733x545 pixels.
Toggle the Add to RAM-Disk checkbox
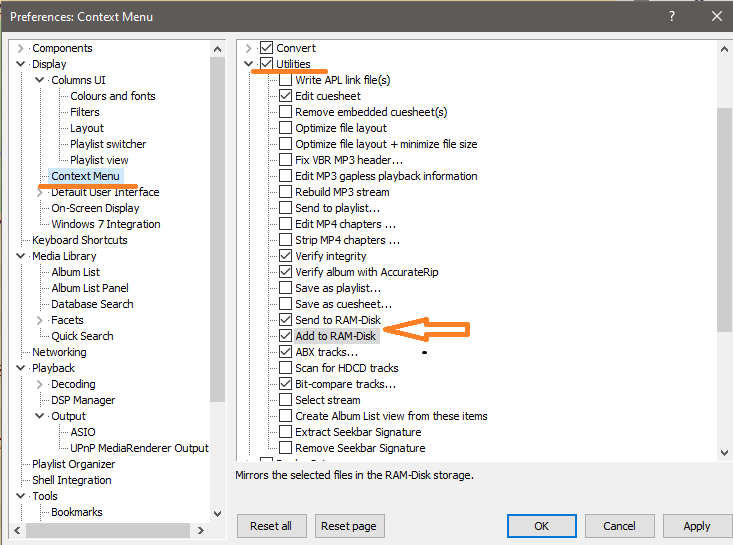click(x=286, y=336)
